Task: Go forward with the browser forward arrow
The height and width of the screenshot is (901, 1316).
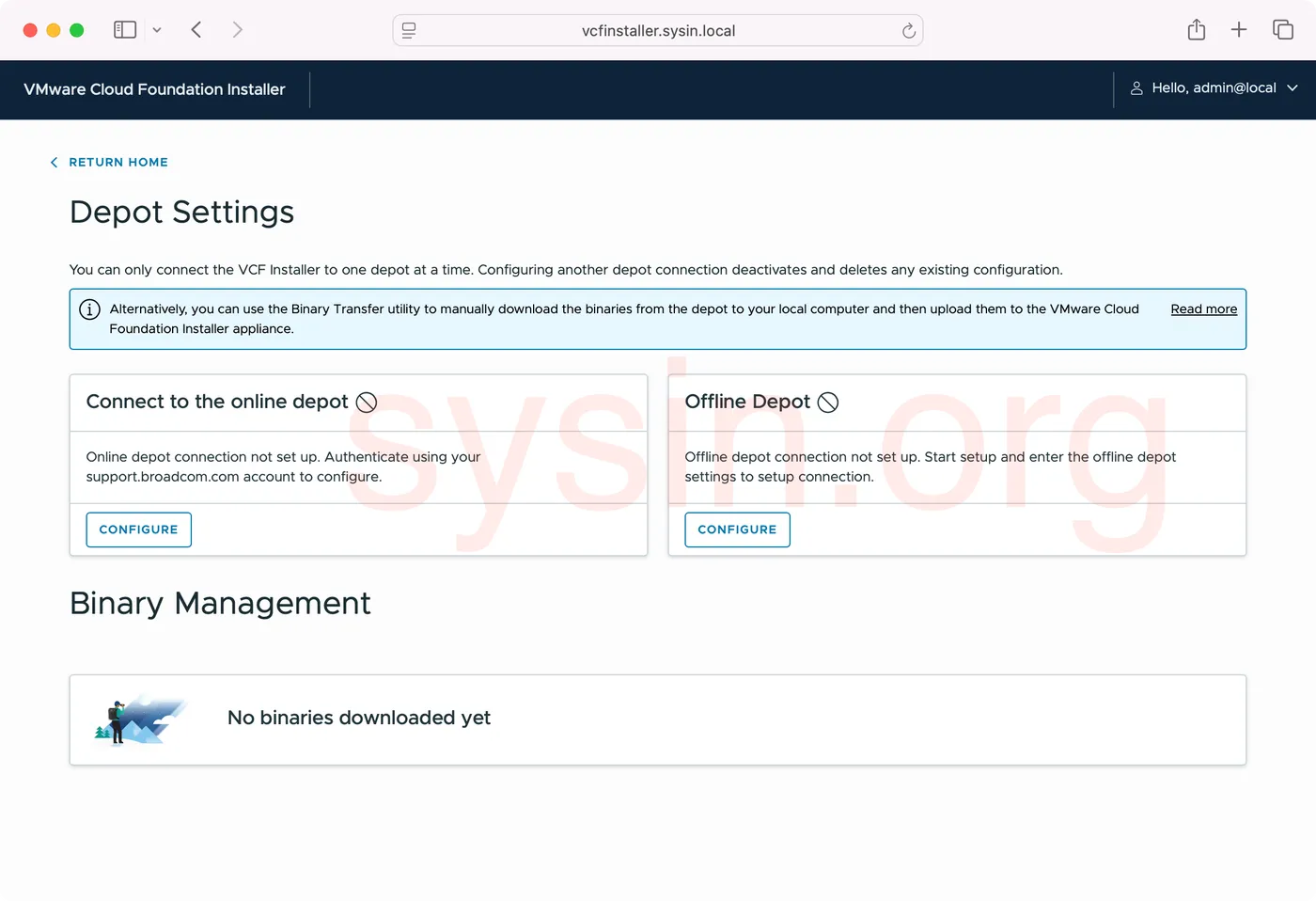Action: click(238, 30)
